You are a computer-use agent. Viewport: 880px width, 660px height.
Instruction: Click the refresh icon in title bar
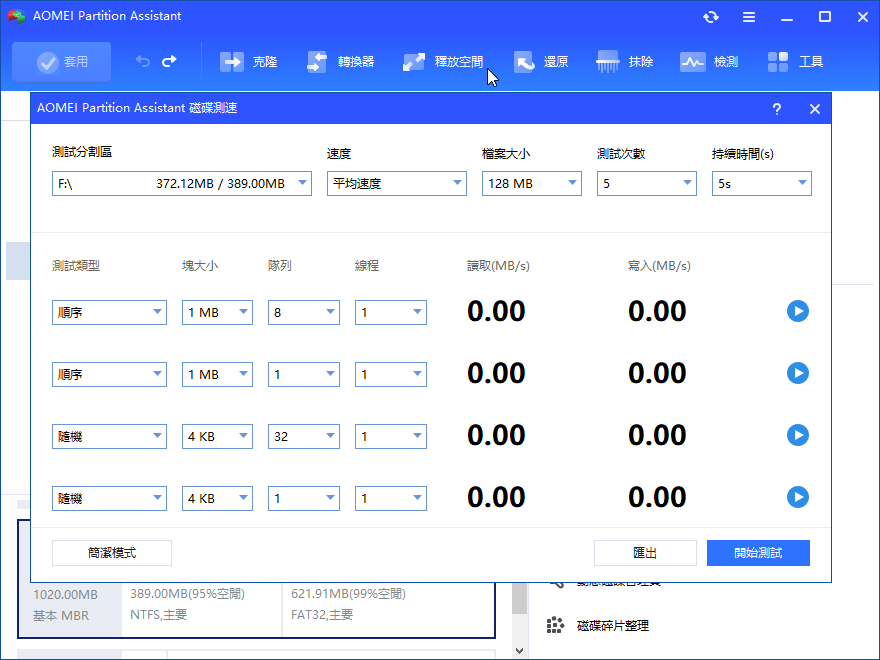coord(711,17)
